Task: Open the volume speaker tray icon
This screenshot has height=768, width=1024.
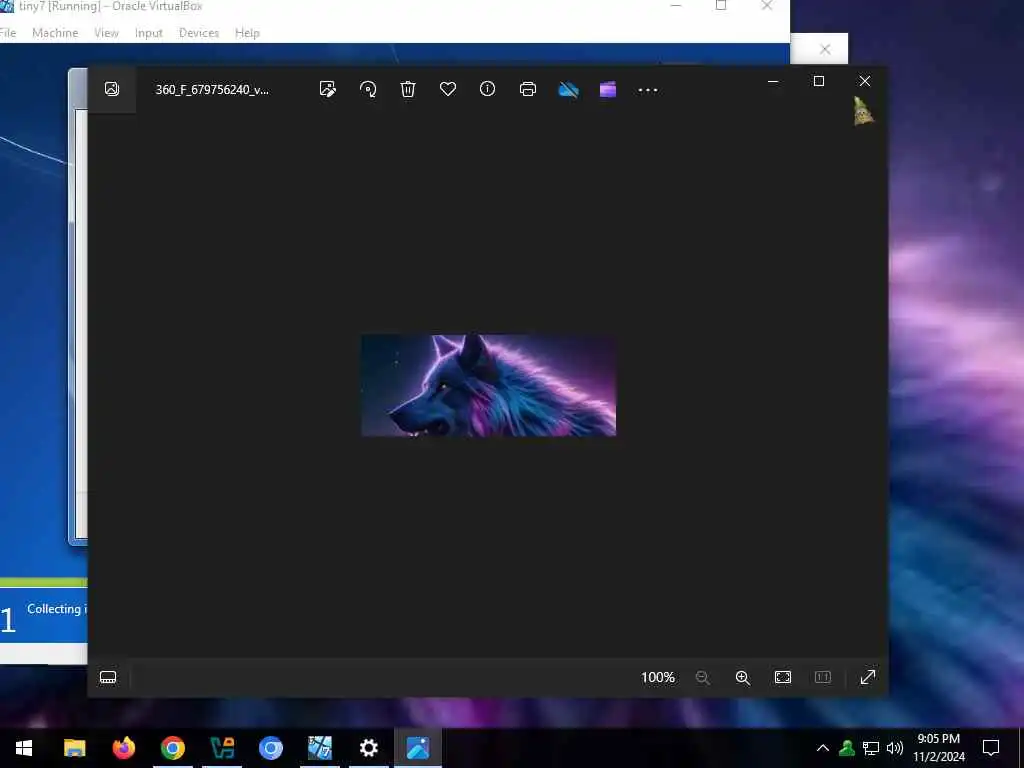Action: click(x=895, y=748)
